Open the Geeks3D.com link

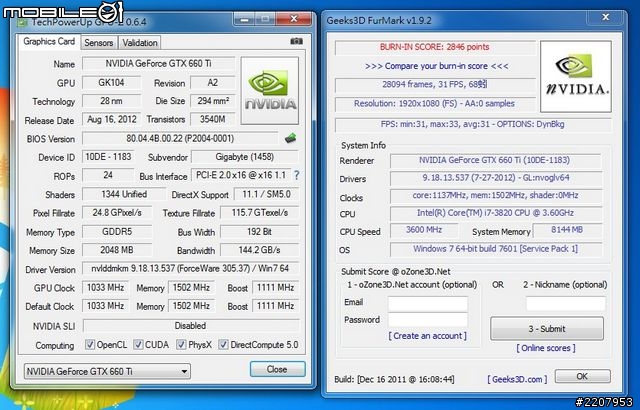[517, 379]
